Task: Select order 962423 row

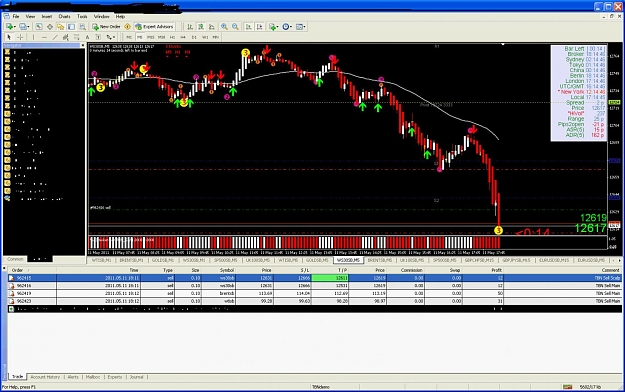Action: (314, 301)
